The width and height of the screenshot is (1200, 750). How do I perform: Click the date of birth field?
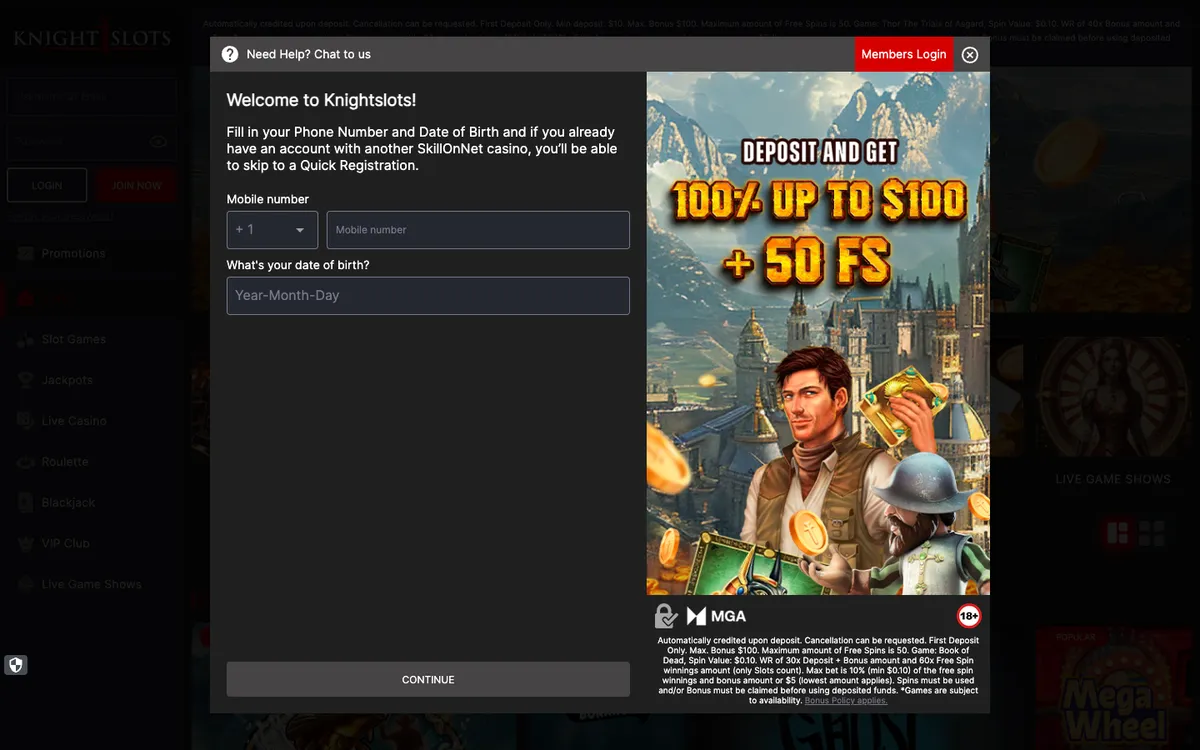coord(428,296)
